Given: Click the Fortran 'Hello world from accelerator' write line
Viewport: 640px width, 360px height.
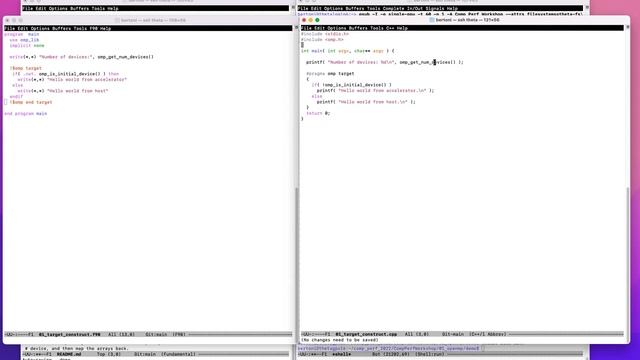Looking at the screenshot, I should pos(72,80).
